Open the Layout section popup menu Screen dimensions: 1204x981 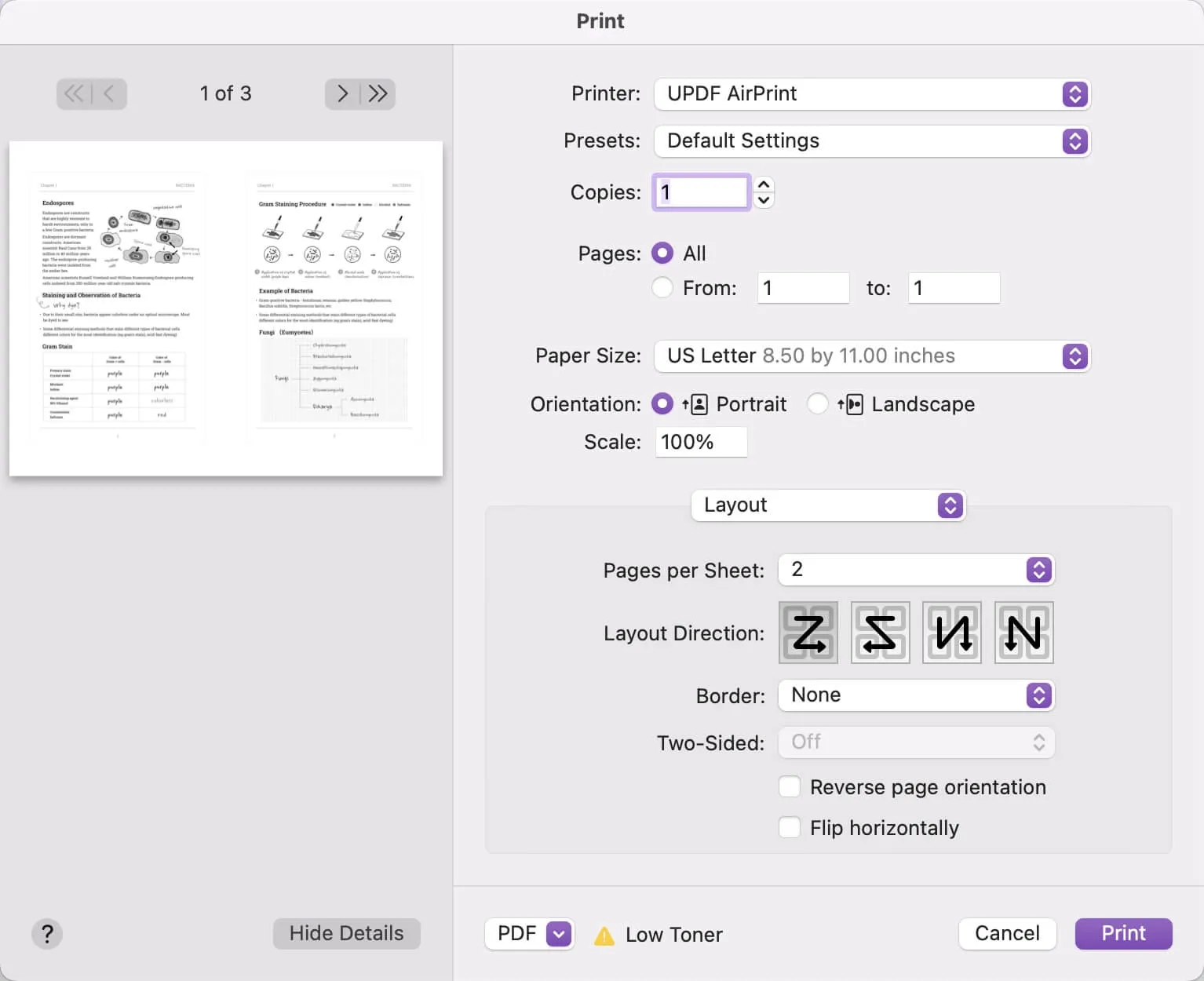point(828,505)
